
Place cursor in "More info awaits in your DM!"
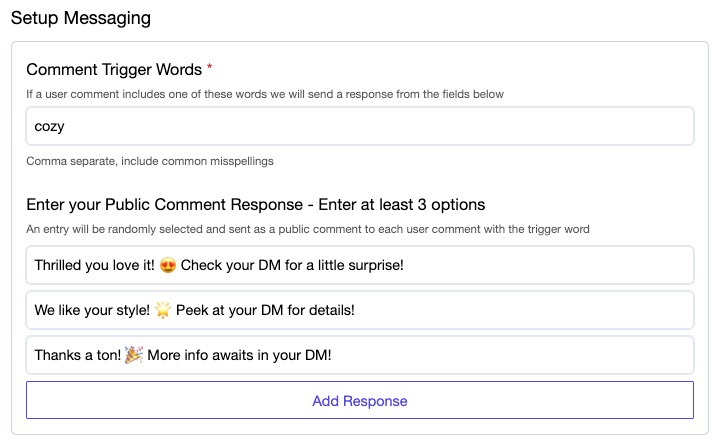238,355
